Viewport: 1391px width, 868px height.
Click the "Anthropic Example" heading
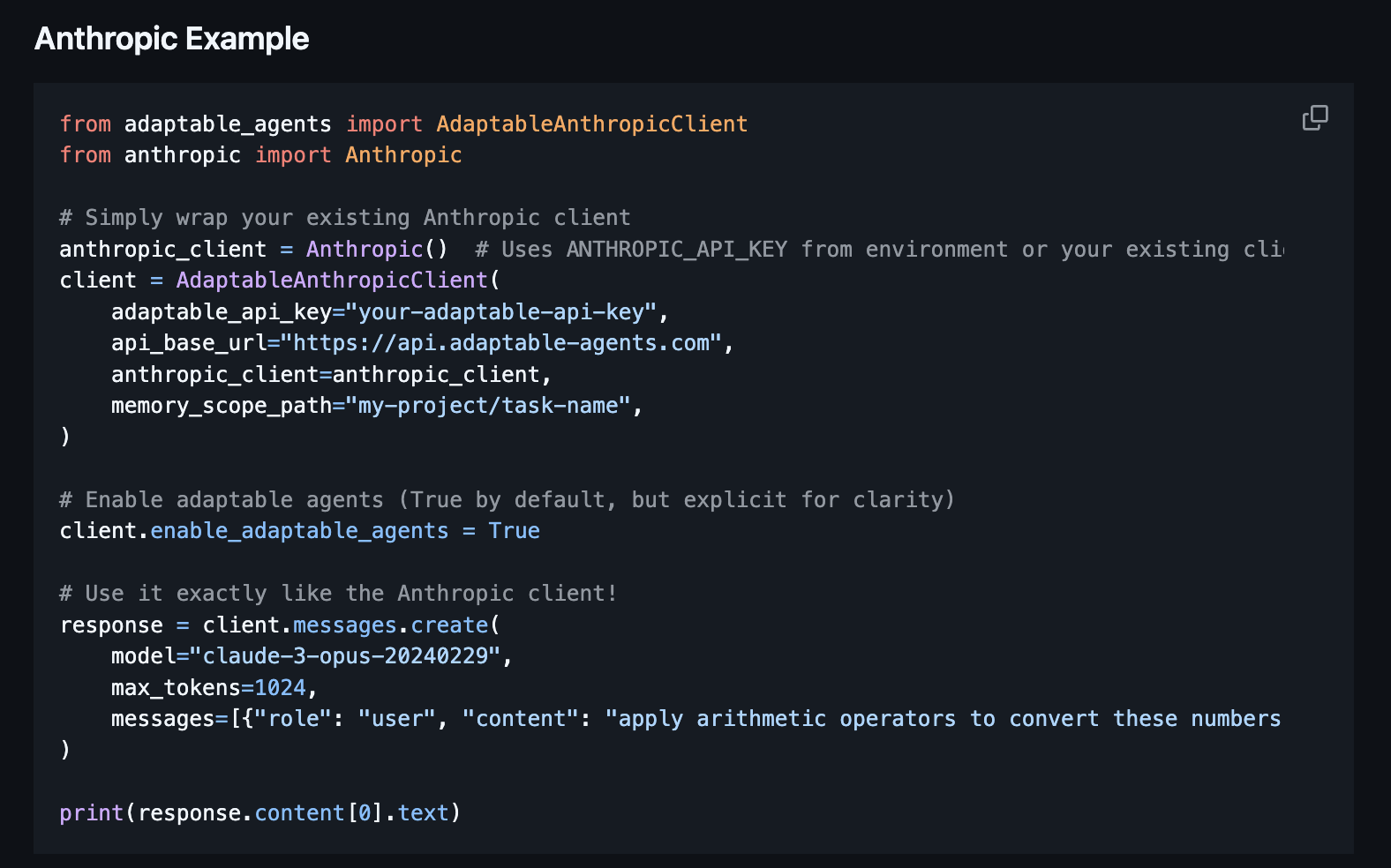click(x=172, y=39)
